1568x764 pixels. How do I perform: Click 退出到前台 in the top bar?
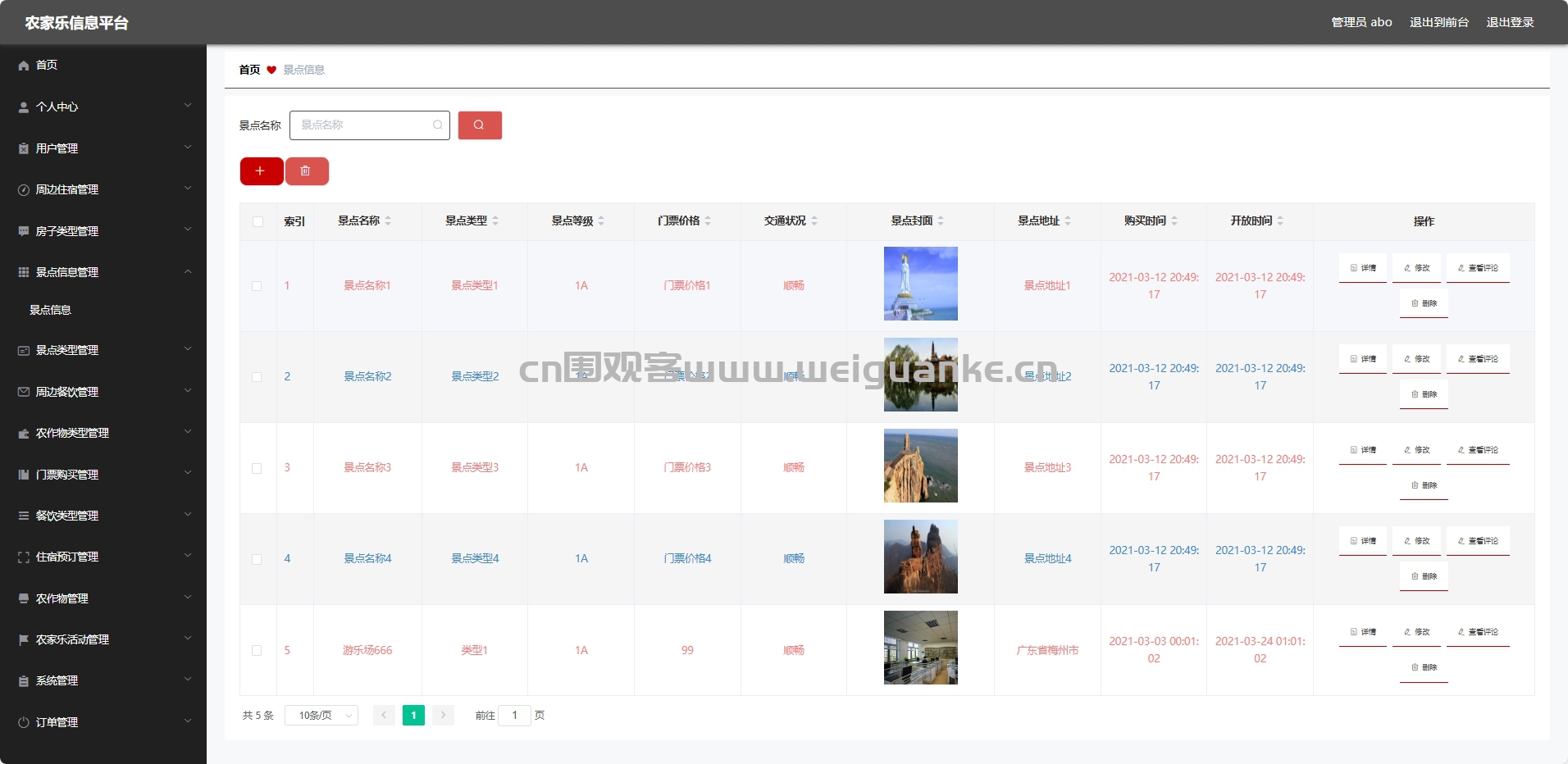click(1439, 22)
